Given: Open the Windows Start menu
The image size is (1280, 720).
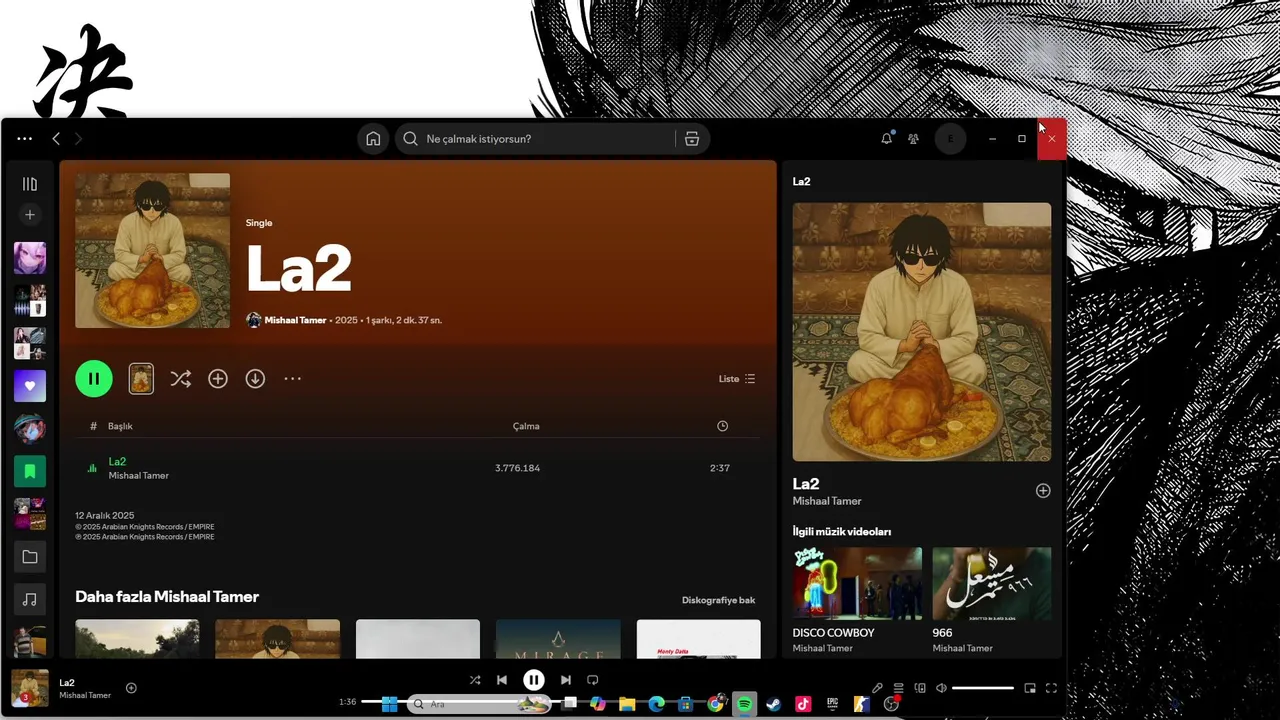Looking at the screenshot, I should (389, 704).
